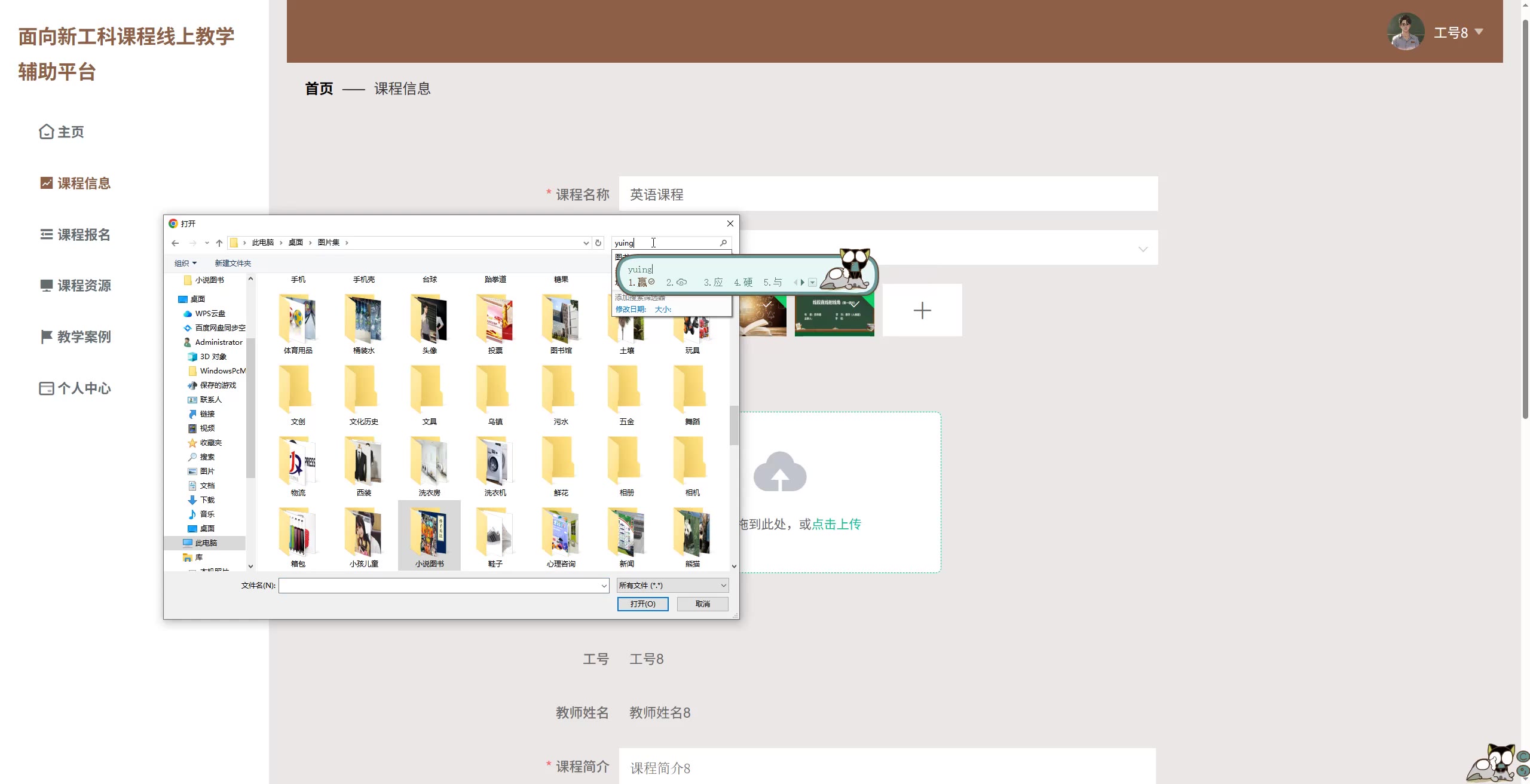Click the file list vertical scrollbar
The height and width of the screenshot is (784, 1530).
(734, 425)
